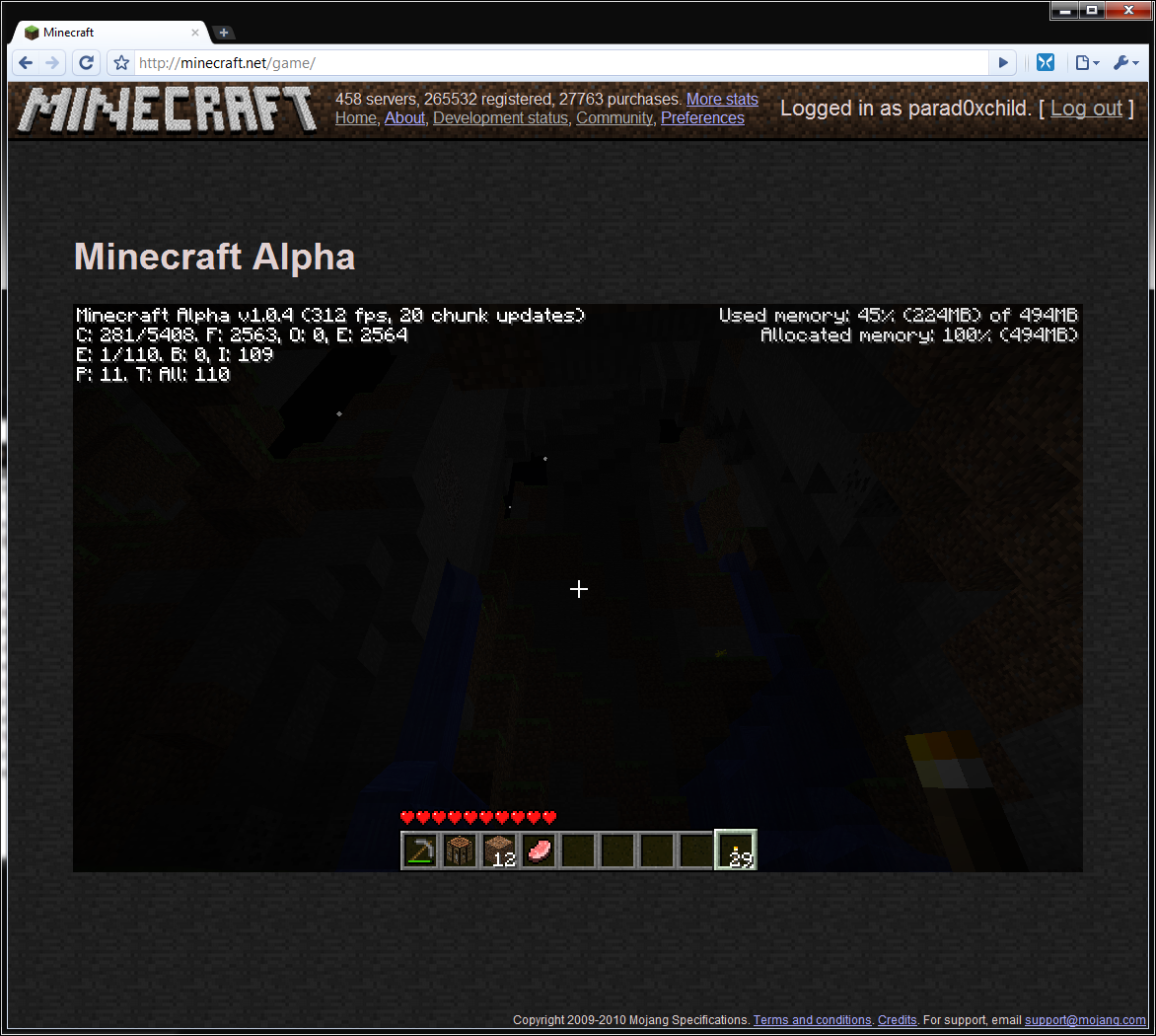Open the Preferences link

[x=702, y=118]
